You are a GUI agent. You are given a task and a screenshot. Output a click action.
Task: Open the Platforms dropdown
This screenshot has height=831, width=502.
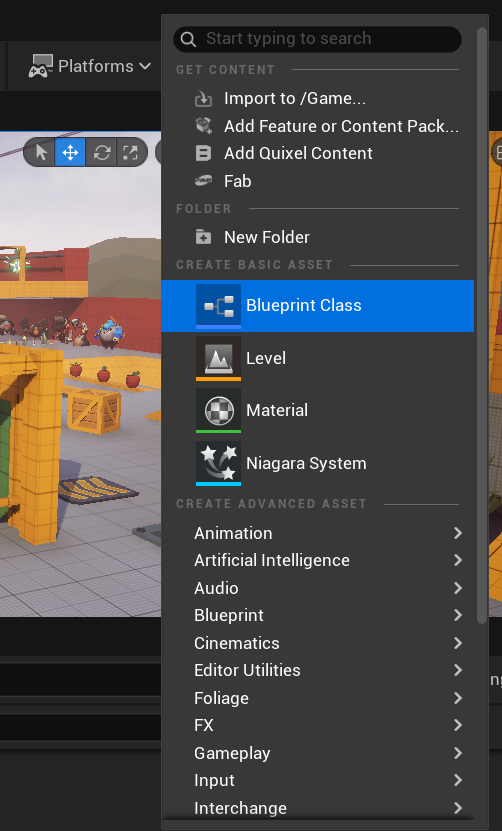(x=89, y=66)
